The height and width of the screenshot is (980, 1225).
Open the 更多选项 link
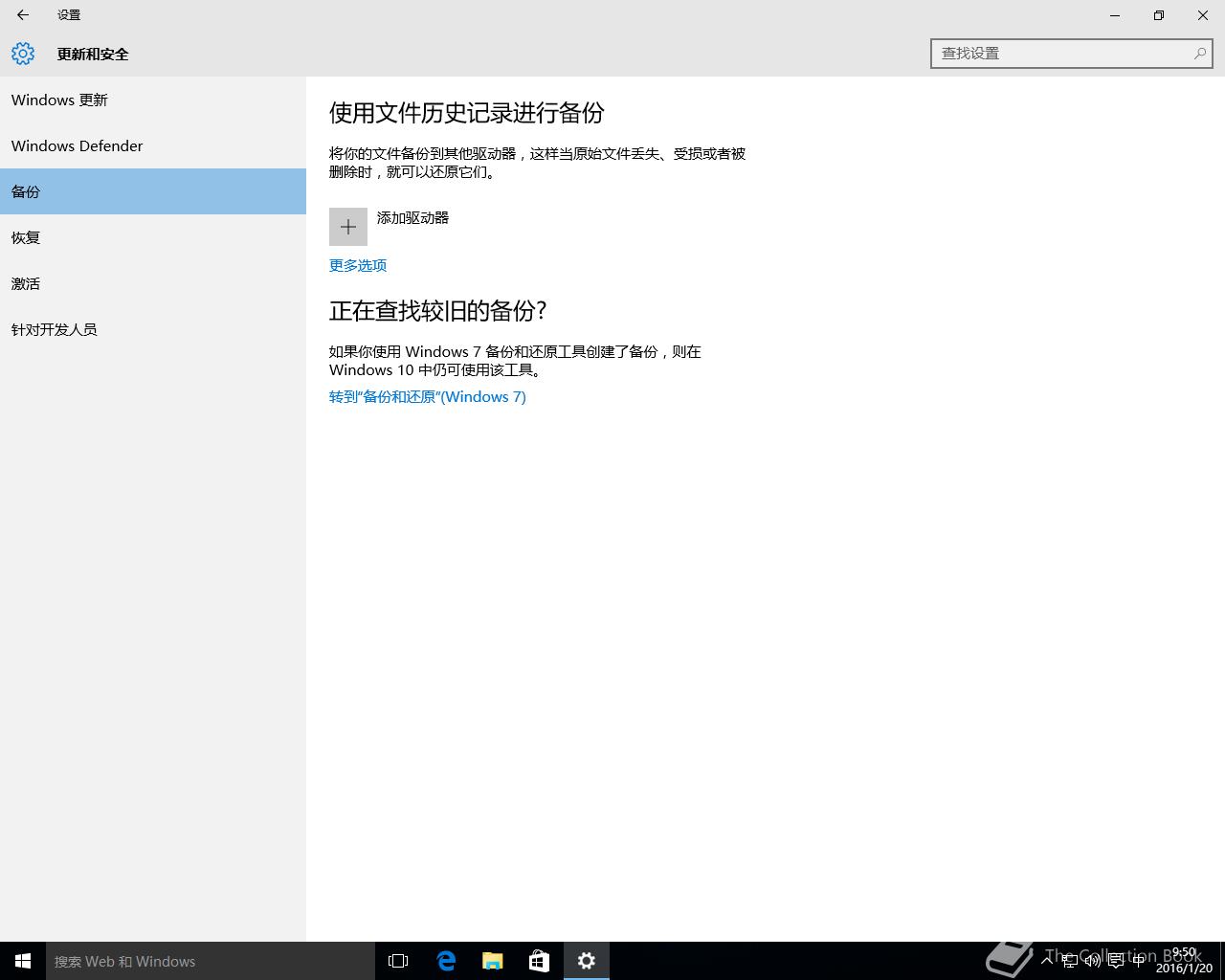[x=358, y=265]
